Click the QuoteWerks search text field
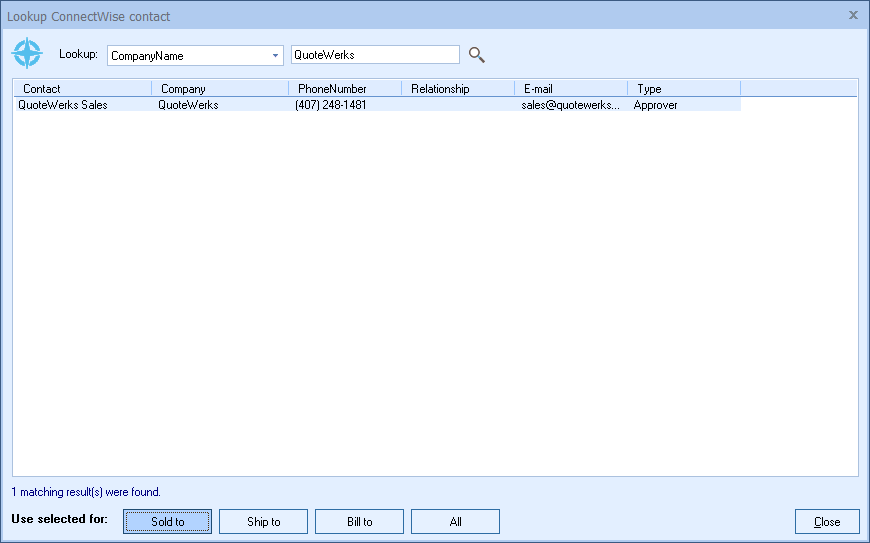This screenshot has width=870, height=543. (x=374, y=55)
